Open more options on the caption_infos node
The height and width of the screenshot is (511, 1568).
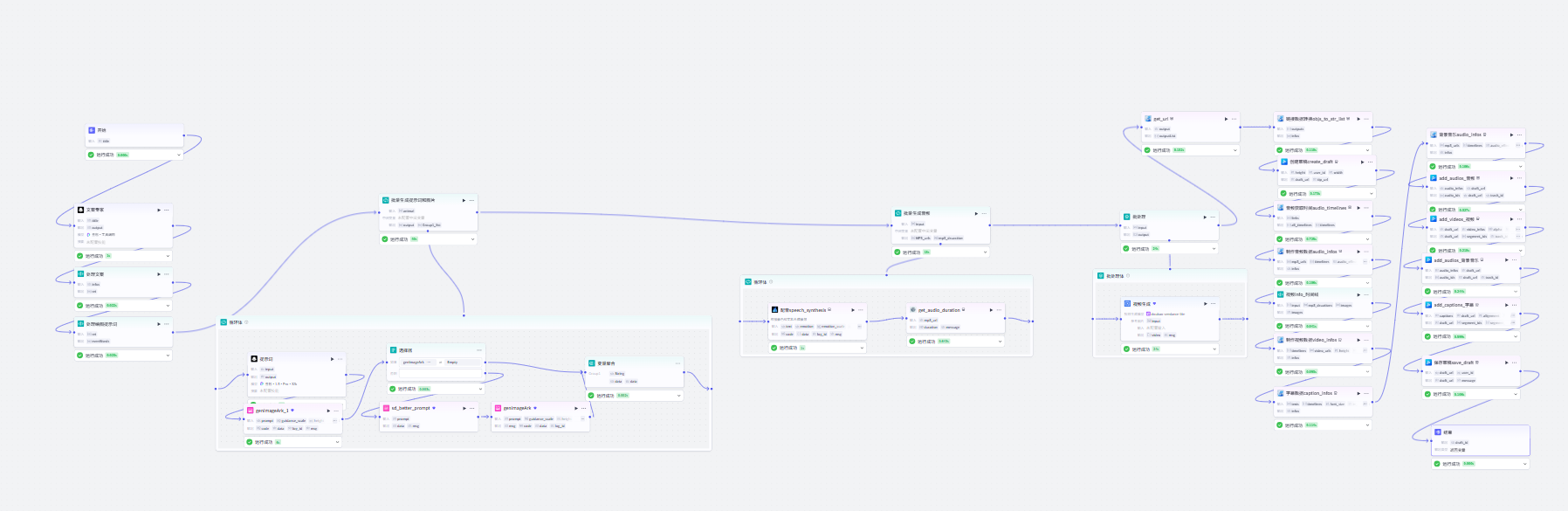pyautogui.click(x=1367, y=393)
